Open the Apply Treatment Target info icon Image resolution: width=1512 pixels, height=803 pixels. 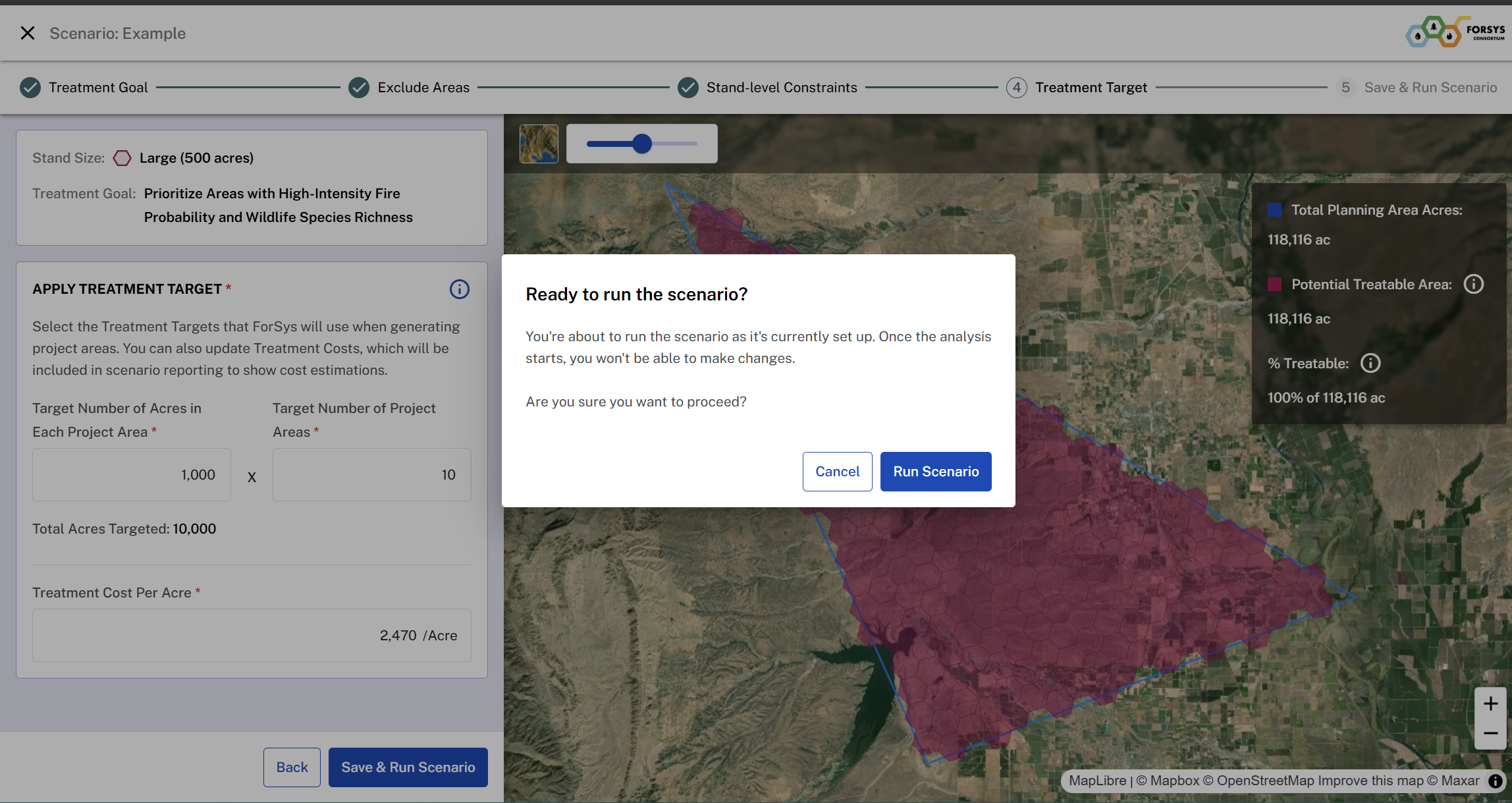[x=459, y=289]
